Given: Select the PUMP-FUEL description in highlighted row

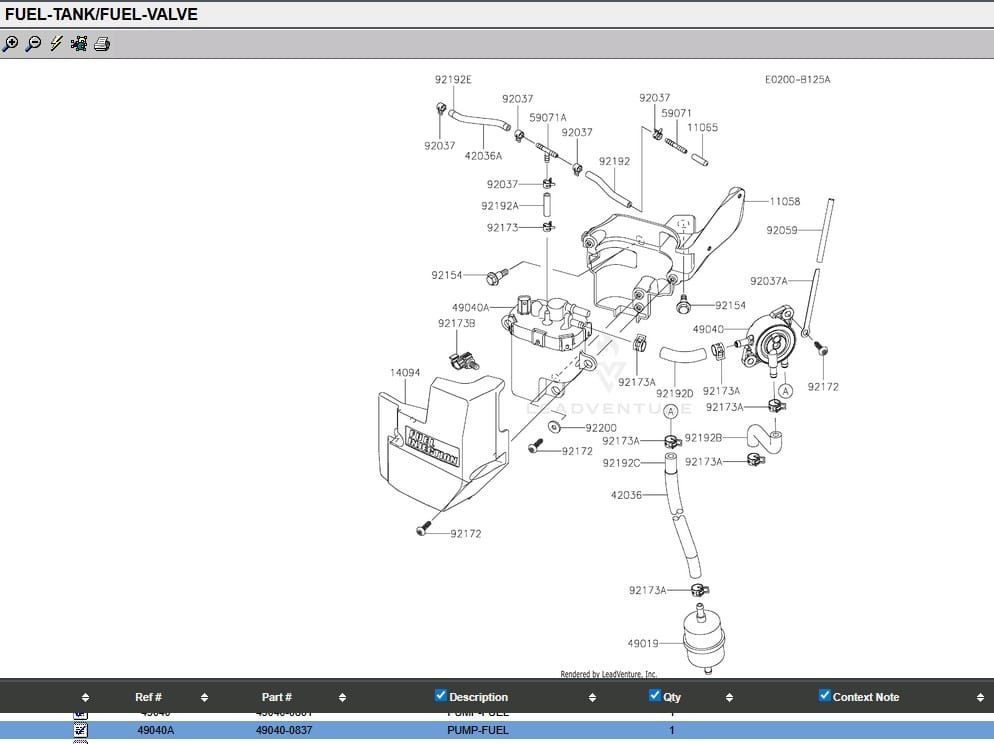Looking at the screenshot, I should (x=477, y=730).
